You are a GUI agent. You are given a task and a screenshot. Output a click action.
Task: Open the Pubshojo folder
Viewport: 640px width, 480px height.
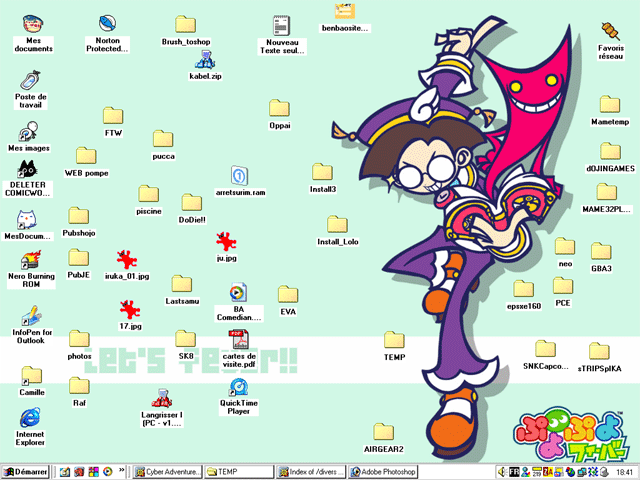click(x=79, y=216)
